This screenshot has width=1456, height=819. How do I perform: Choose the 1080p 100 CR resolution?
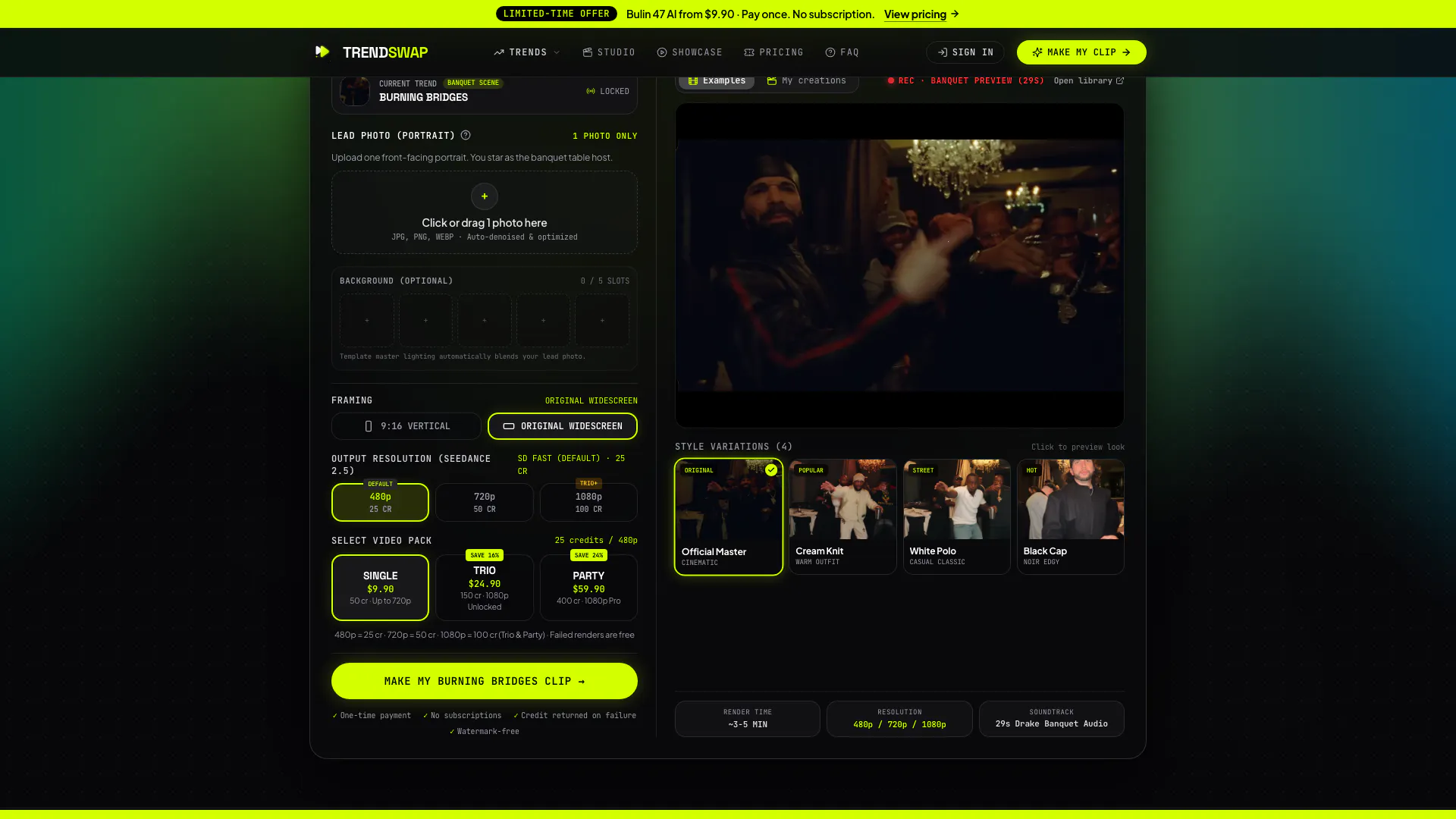[588, 502]
